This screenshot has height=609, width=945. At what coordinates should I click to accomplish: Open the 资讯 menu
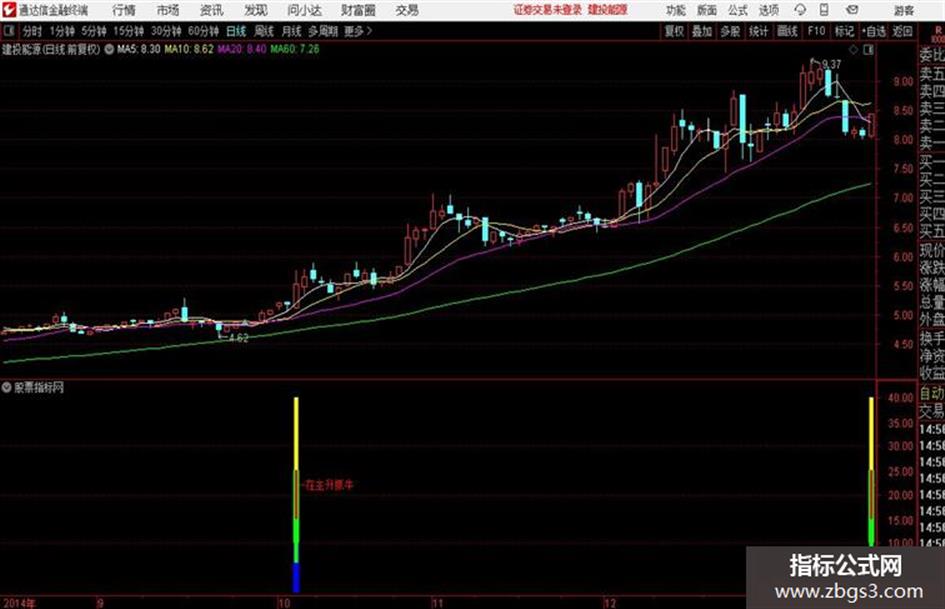pos(211,10)
